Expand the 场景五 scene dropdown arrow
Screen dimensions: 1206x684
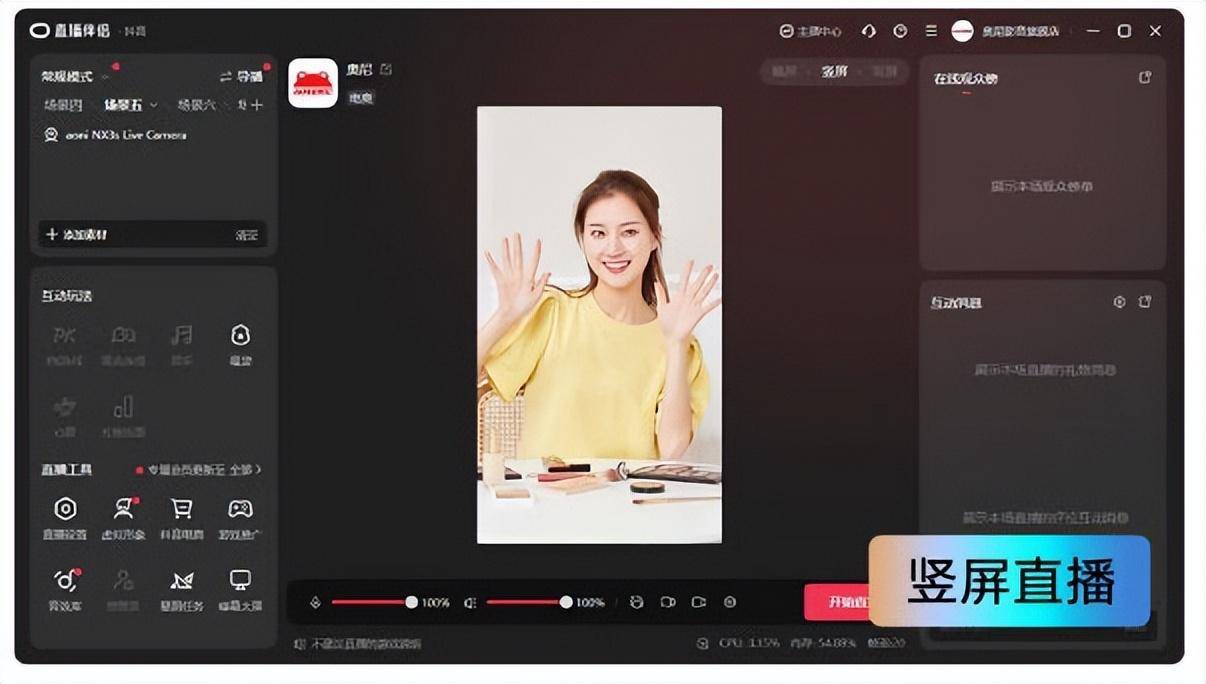[x=153, y=105]
